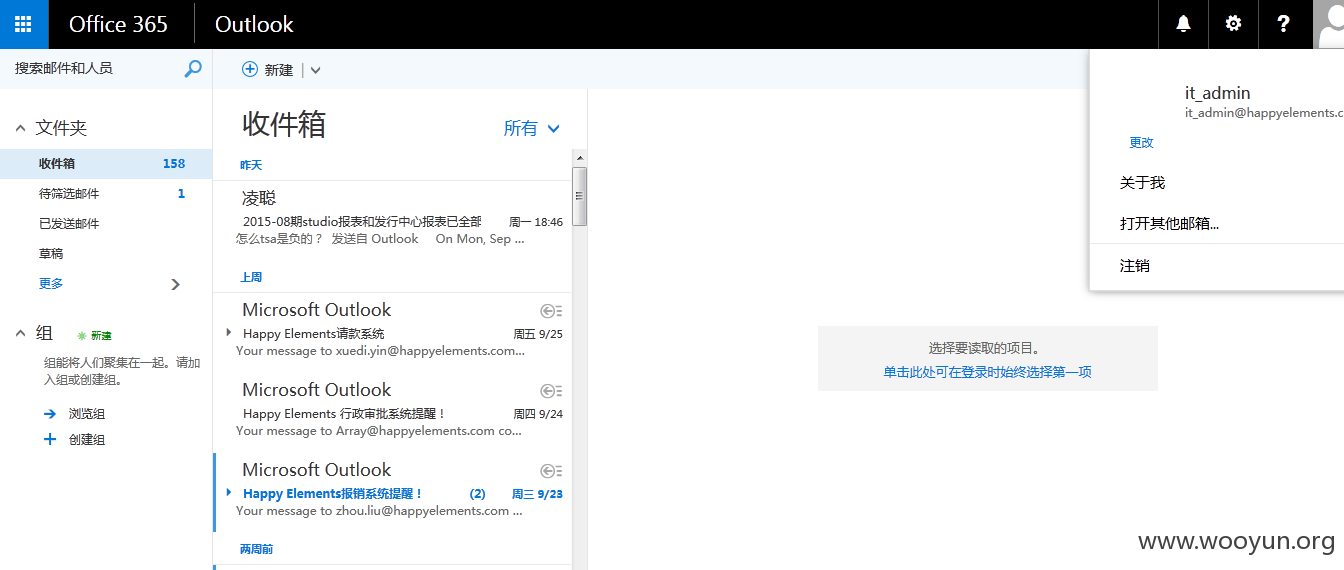This screenshot has width=1344, height=570.
Task: Select the 待筛选邮件 folder
Action: [106, 194]
